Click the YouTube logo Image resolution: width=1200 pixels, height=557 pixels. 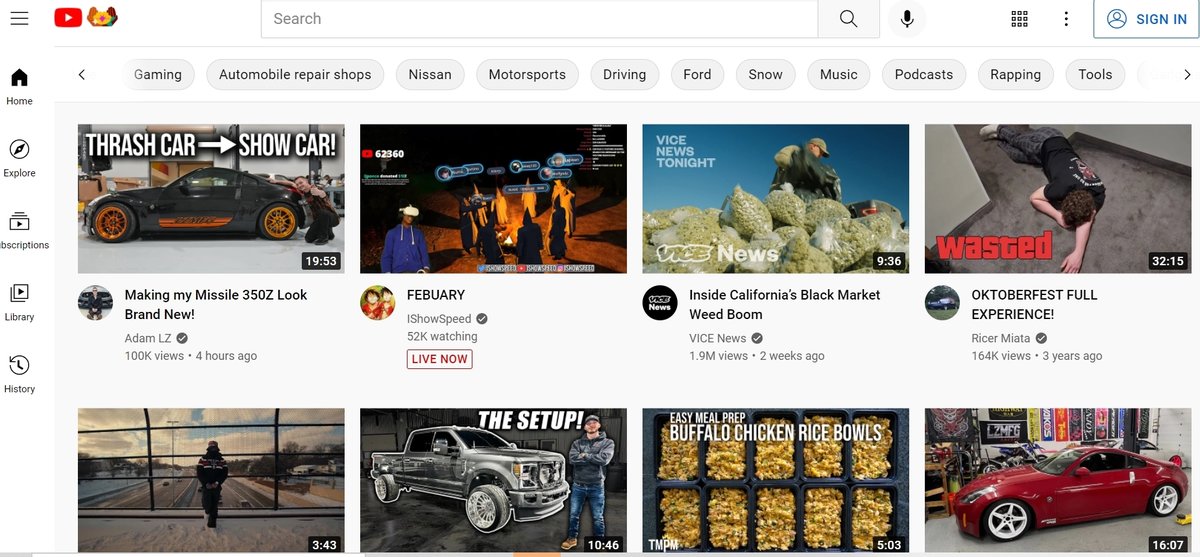69,18
